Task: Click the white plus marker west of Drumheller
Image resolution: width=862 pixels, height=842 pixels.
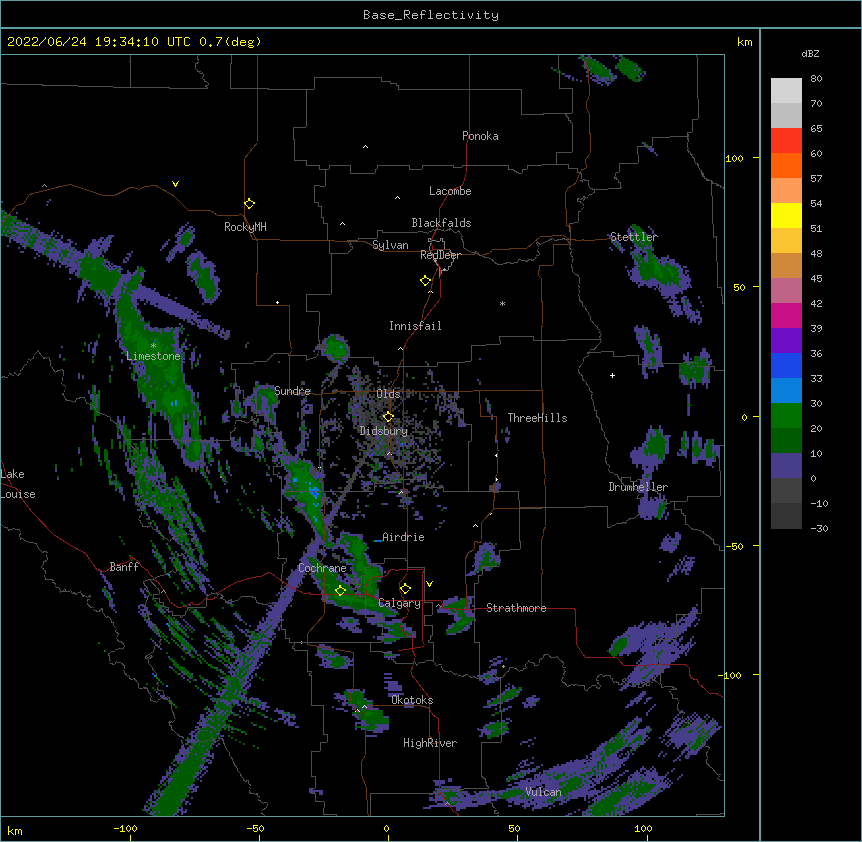Action: tap(612, 375)
